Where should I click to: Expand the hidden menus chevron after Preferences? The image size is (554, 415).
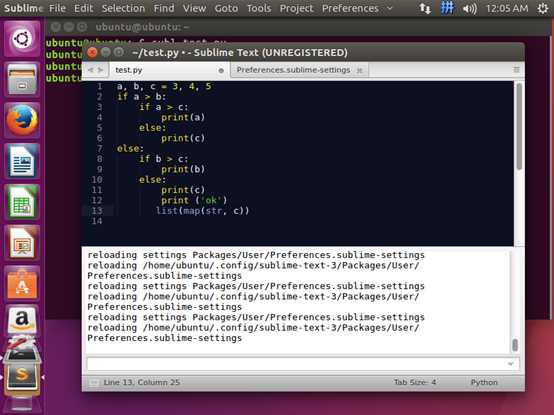[x=390, y=8]
